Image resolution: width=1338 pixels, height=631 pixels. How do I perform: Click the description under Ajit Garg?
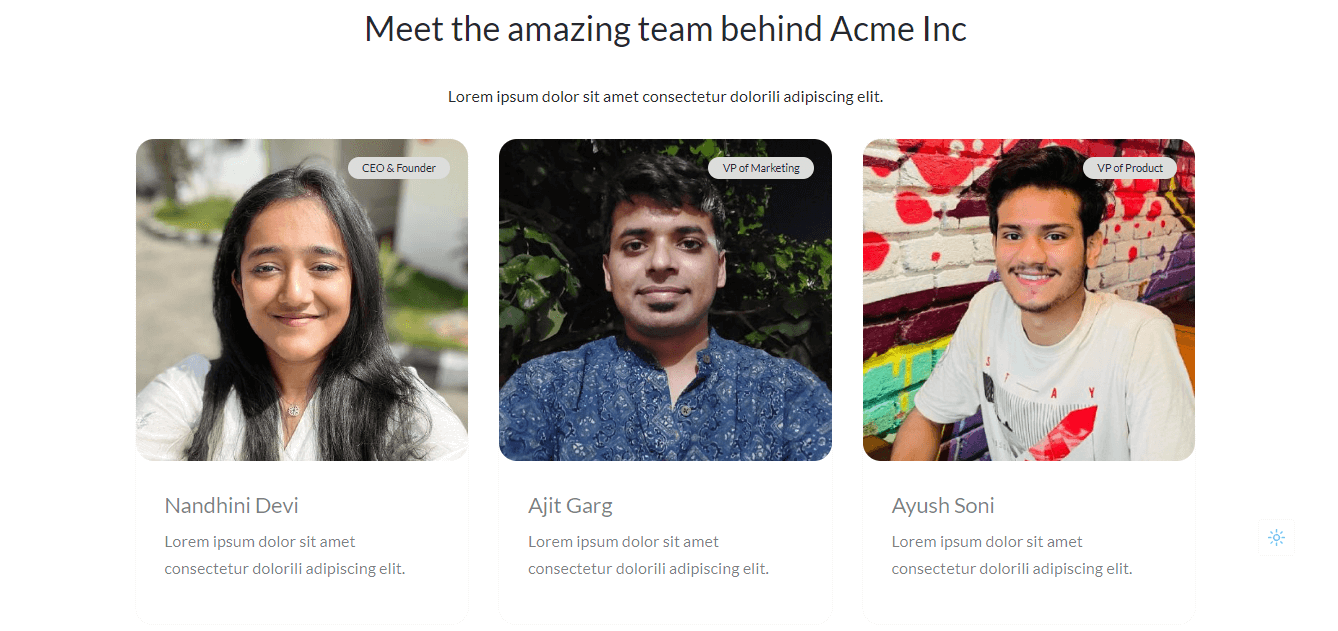[x=648, y=555]
